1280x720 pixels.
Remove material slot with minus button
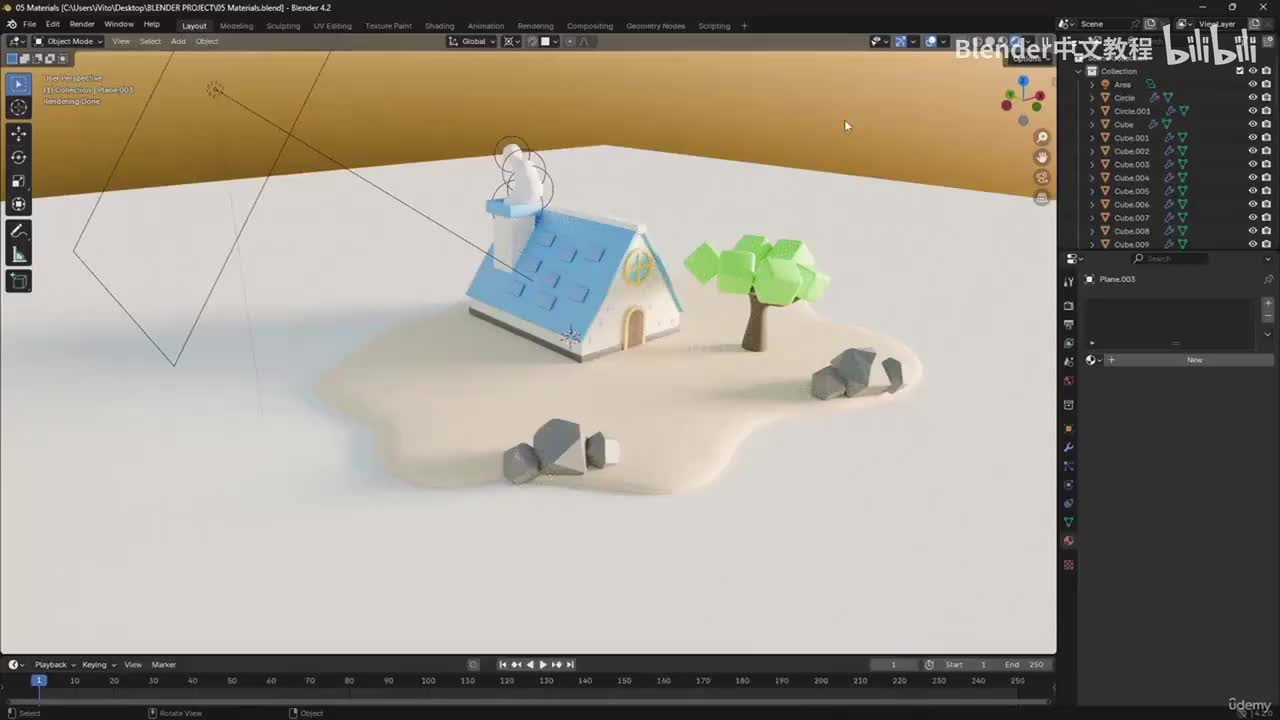pos(1268,317)
